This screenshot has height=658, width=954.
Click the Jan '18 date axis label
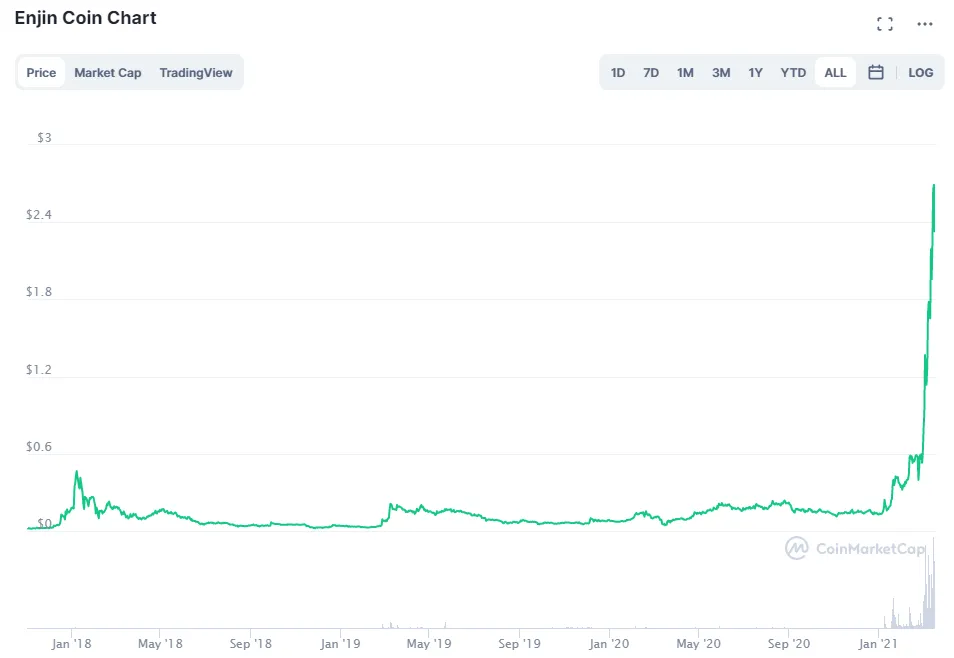point(71,643)
